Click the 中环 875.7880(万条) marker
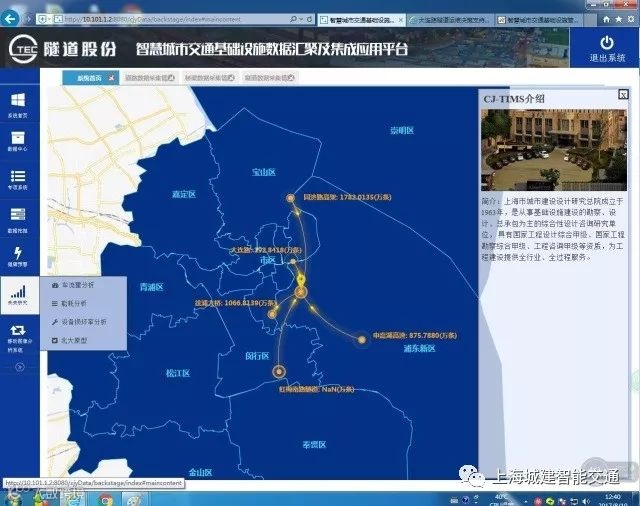 (362, 340)
